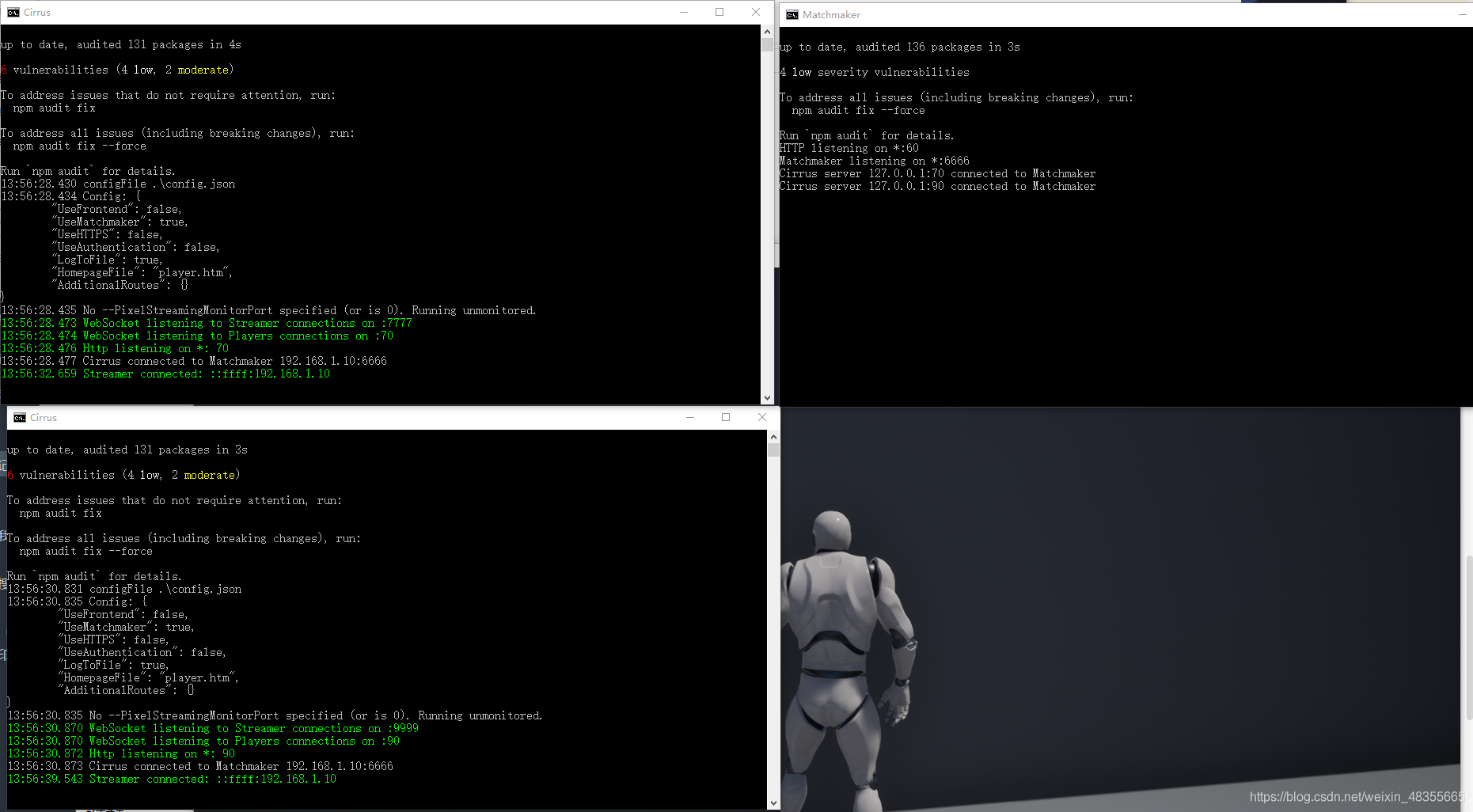
Task: Click scroll-down arrow in bottom Cirrus window
Action: (773, 803)
